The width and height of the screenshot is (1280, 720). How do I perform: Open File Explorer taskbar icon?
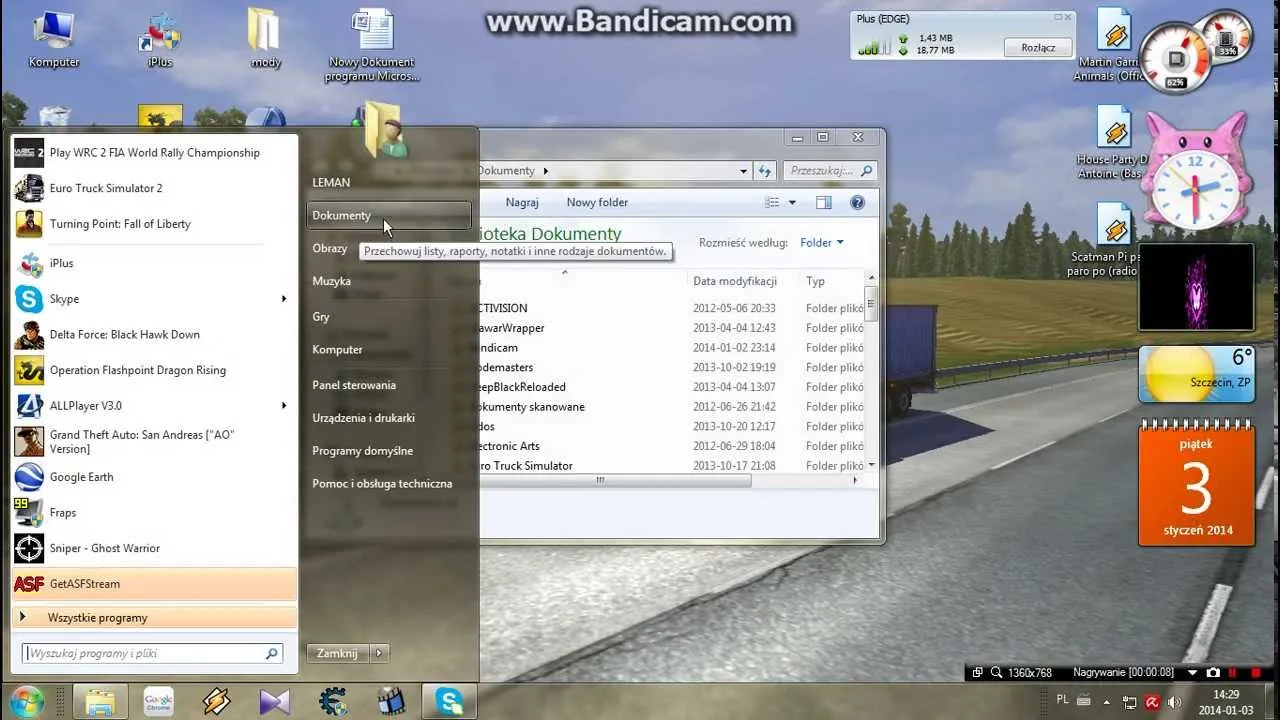(x=100, y=701)
